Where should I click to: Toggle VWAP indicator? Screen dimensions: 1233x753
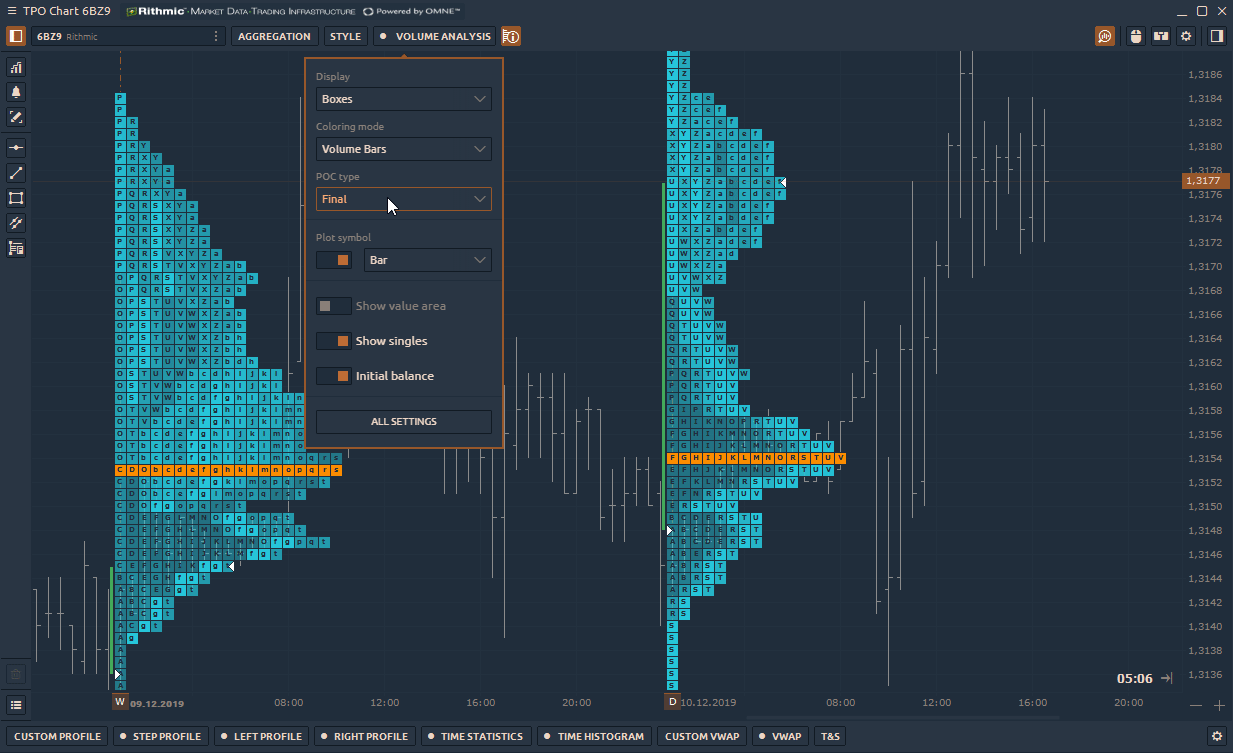[x=780, y=736]
